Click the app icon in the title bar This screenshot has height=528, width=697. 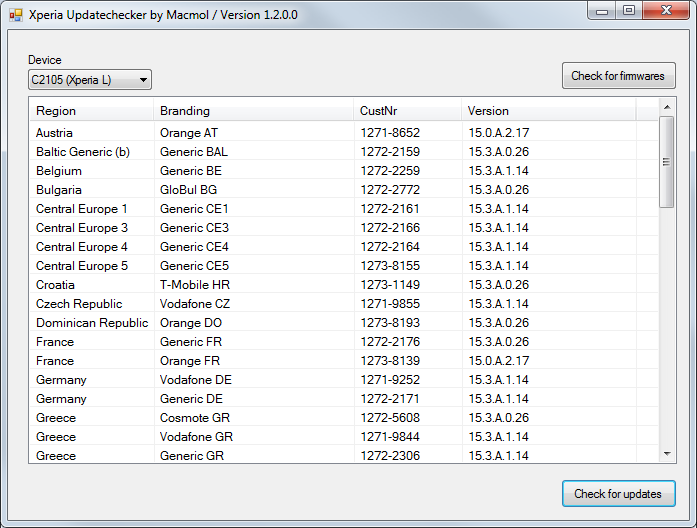point(16,15)
